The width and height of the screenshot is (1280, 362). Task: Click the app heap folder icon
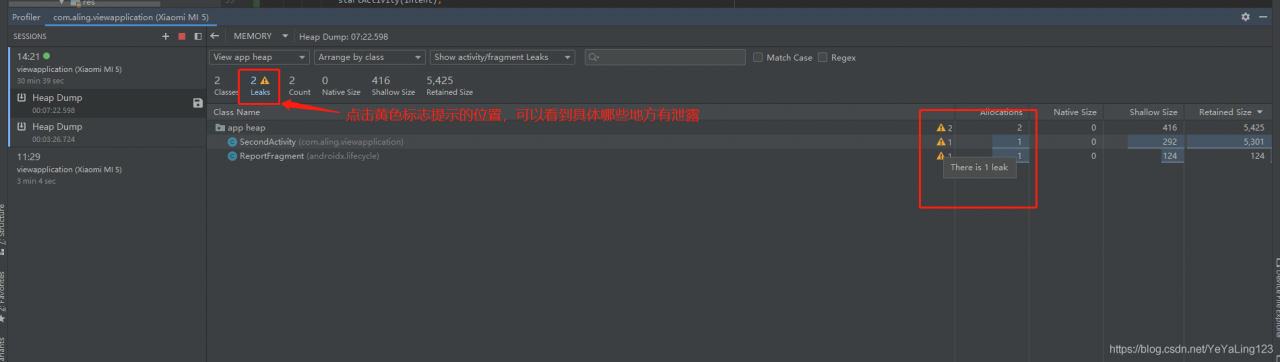pos(220,128)
